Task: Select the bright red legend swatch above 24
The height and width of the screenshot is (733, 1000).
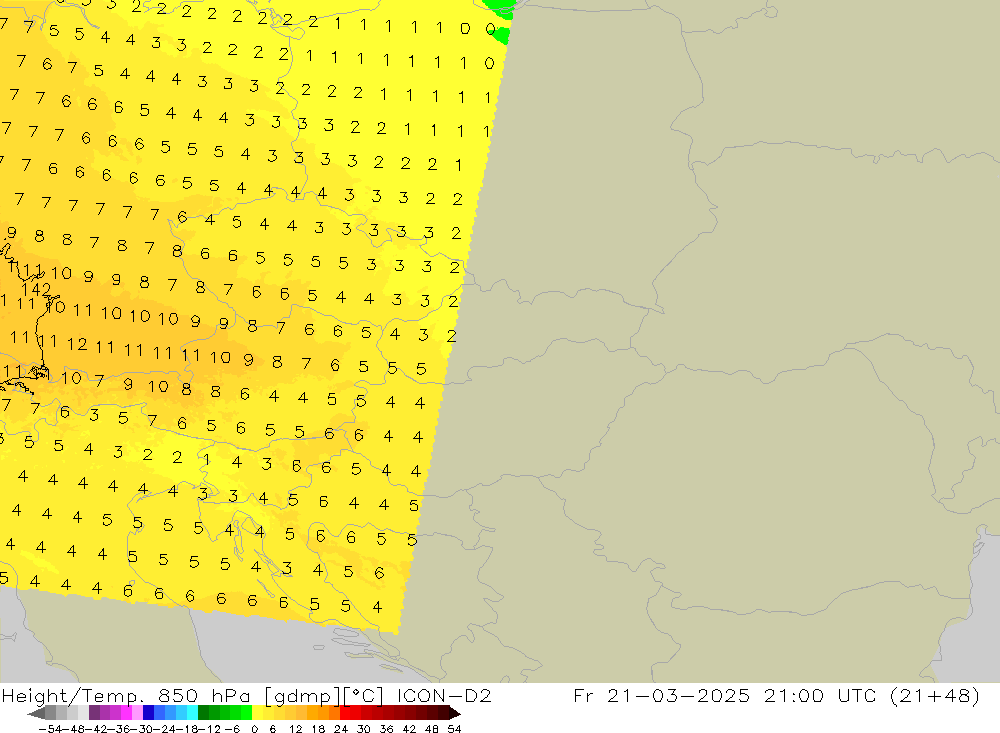Action: click(345, 713)
